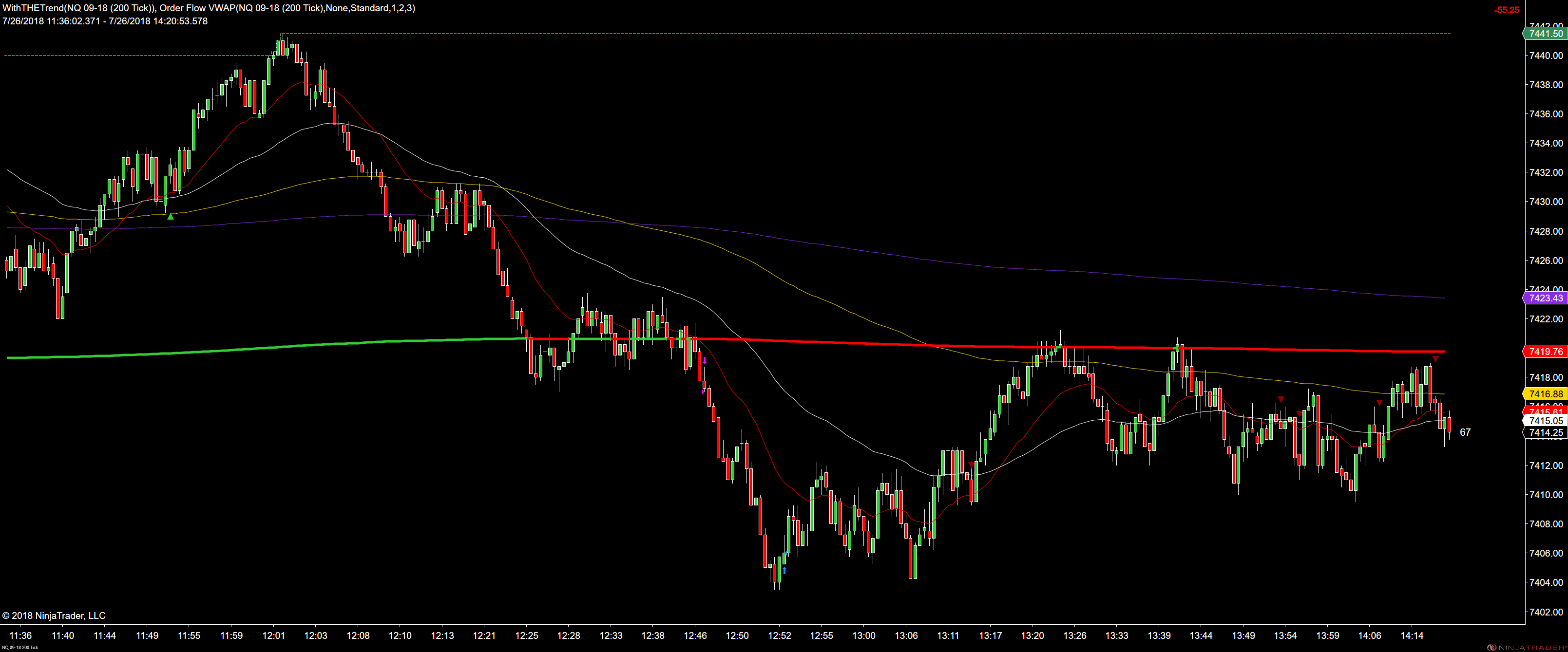Viewport: 1568px width, 652px height.
Task: Click the 13:59 time axis label
Action: 1328,635
